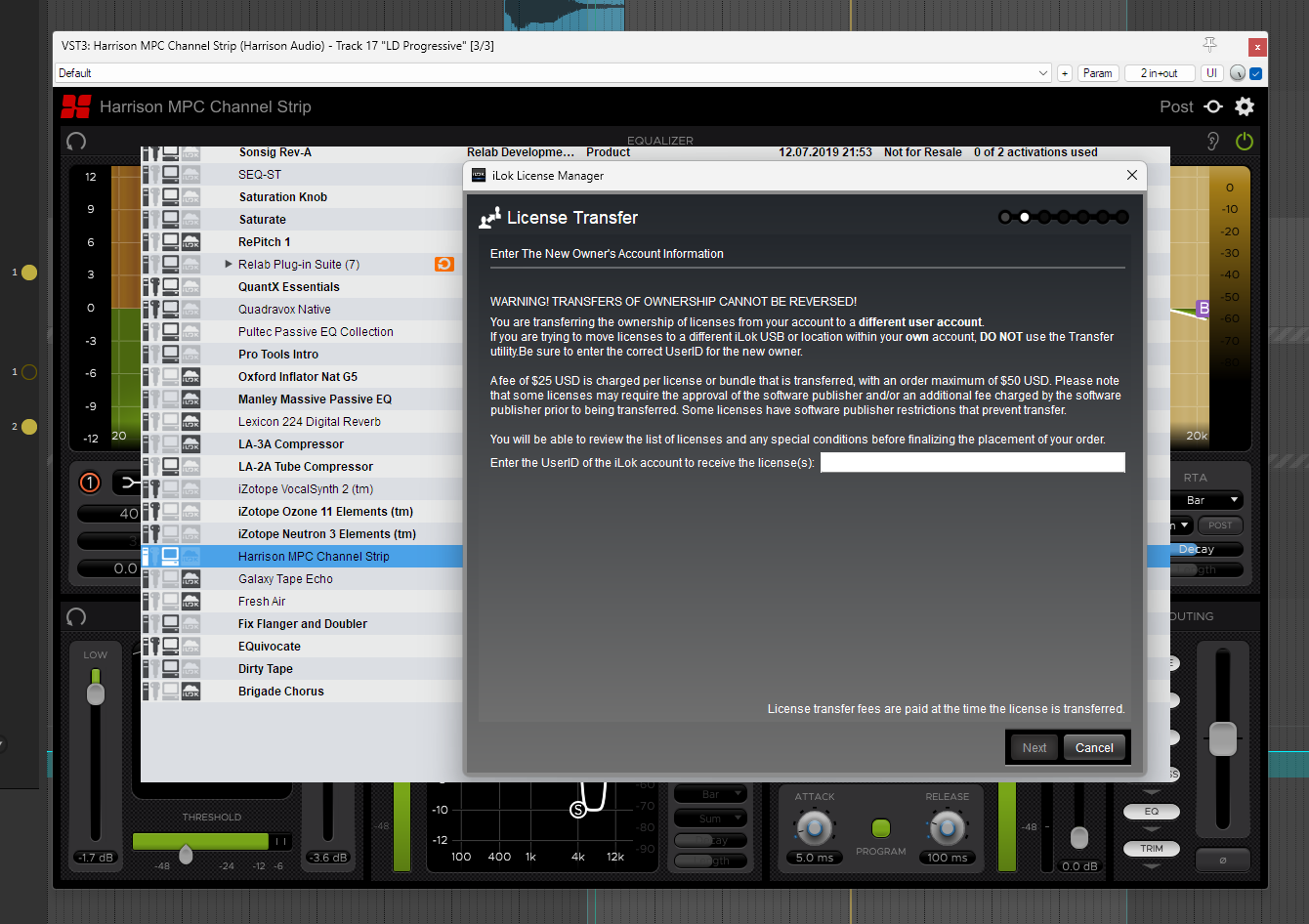
Task: Select Manley Massive Passive EQ license
Action: [x=302, y=399]
